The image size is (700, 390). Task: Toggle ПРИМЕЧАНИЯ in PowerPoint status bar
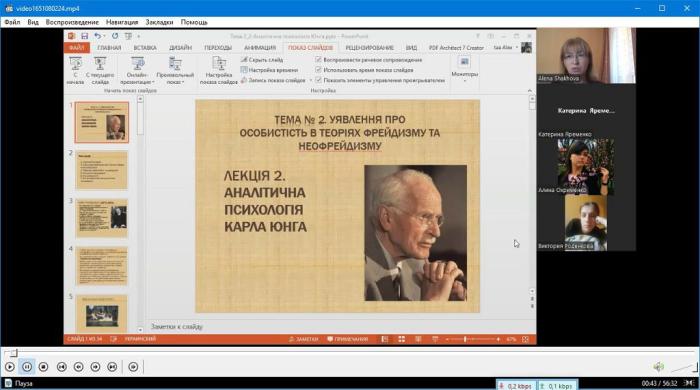pos(348,339)
